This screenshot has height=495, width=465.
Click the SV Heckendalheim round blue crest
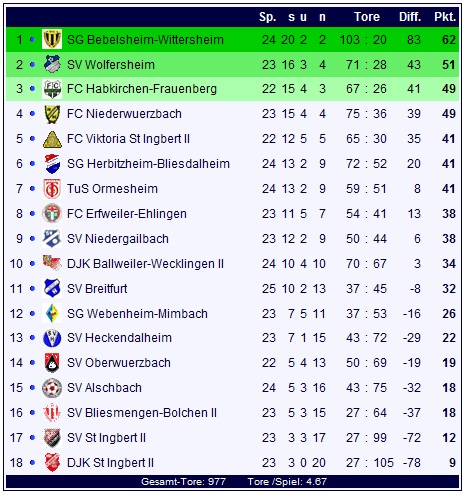[x=52, y=338]
